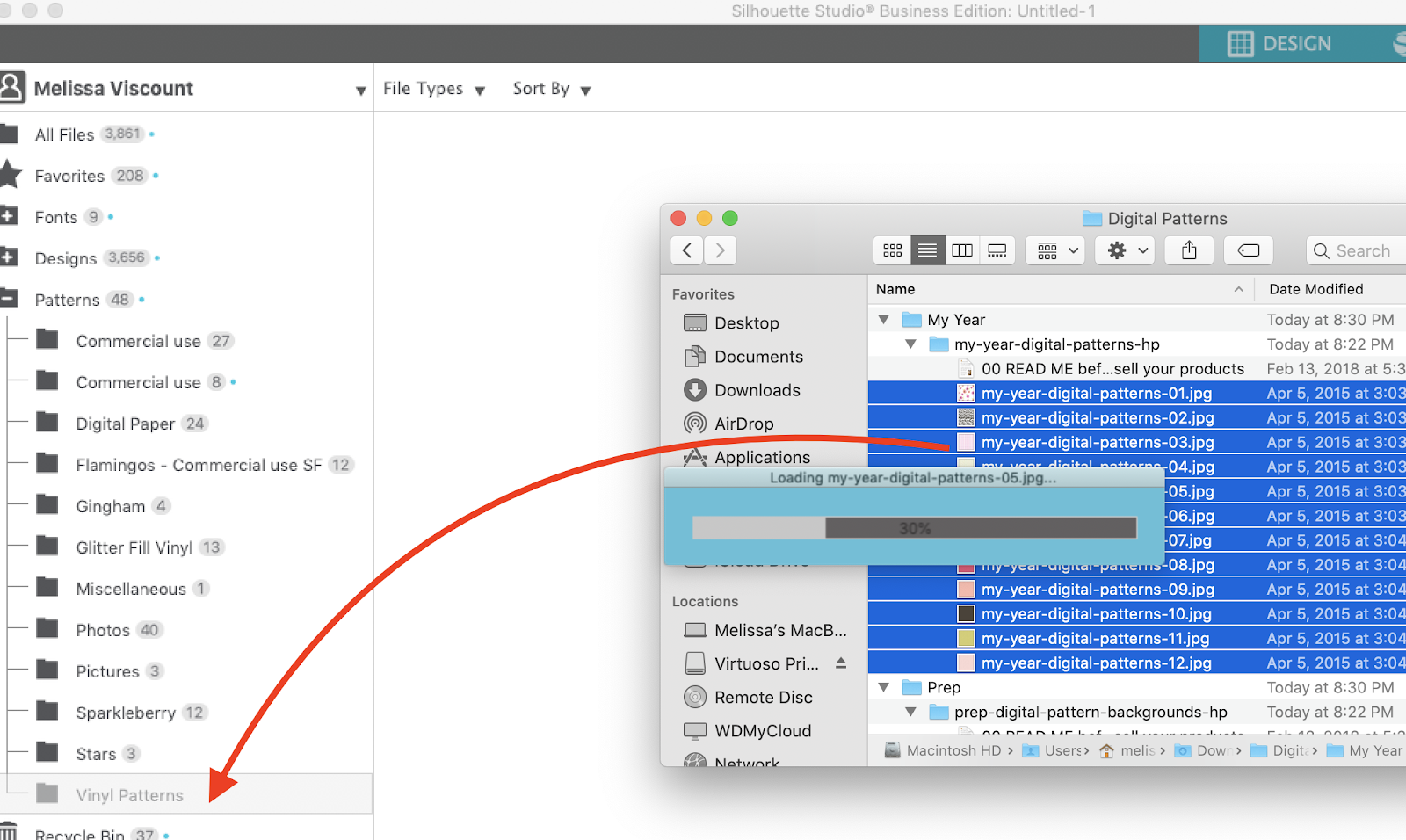Image resolution: width=1406 pixels, height=840 pixels.
Task: Open Downloads in Finder sidebar
Action: [742, 389]
